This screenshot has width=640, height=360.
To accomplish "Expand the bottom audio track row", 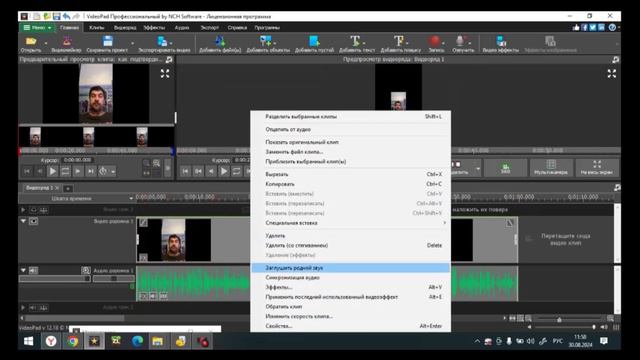I will (x=23, y=307).
